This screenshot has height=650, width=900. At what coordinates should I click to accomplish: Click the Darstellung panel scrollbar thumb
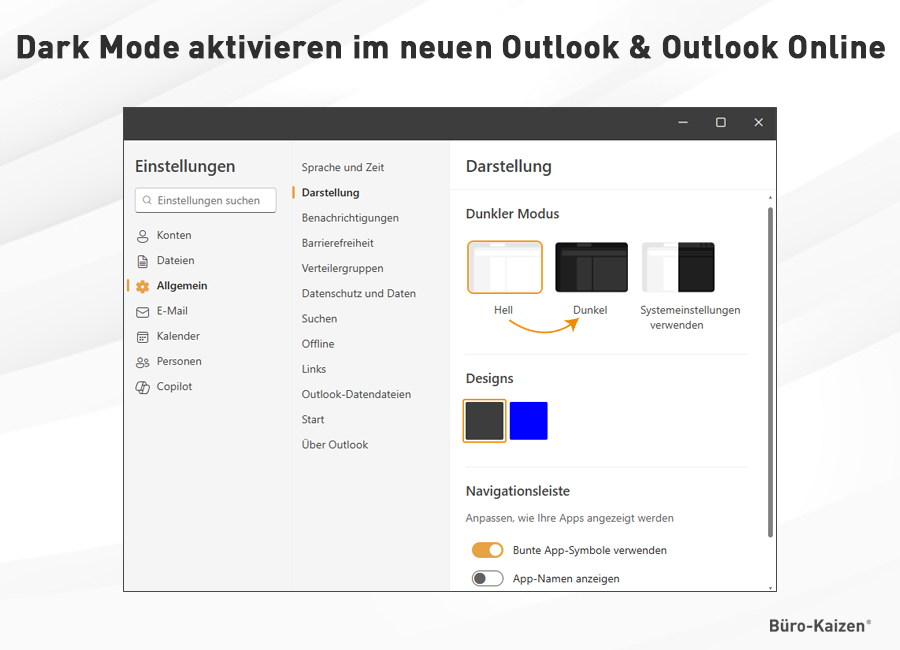[770, 372]
